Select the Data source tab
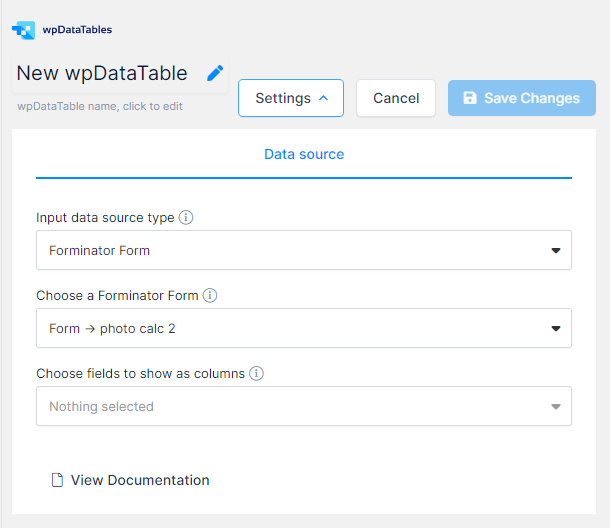610x528 pixels. click(304, 154)
